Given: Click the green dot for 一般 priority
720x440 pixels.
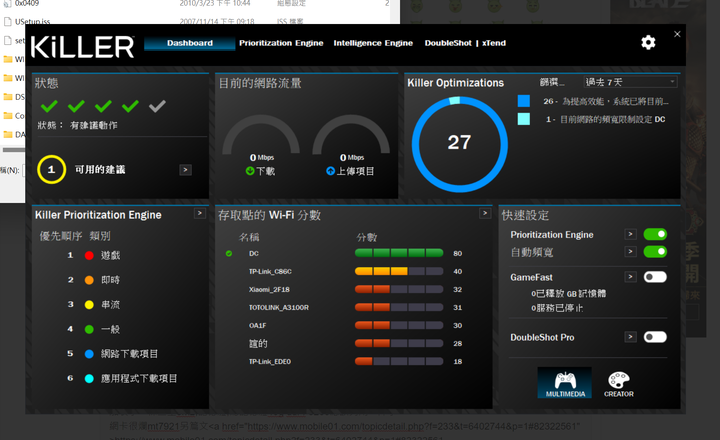Looking at the screenshot, I should (89, 329).
